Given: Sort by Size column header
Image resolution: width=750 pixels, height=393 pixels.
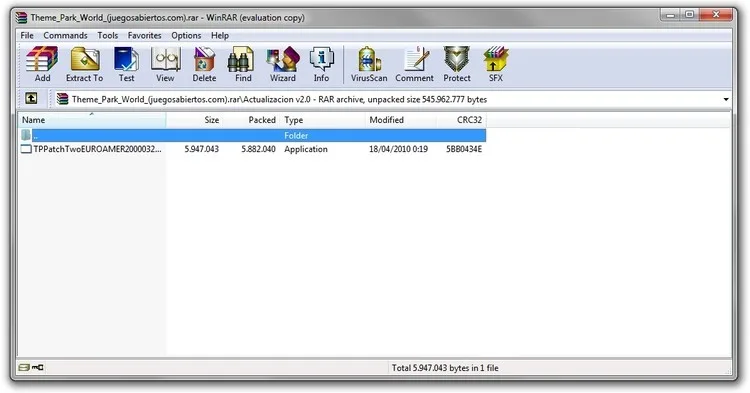Looking at the screenshot, I should [x=195, y=120].
